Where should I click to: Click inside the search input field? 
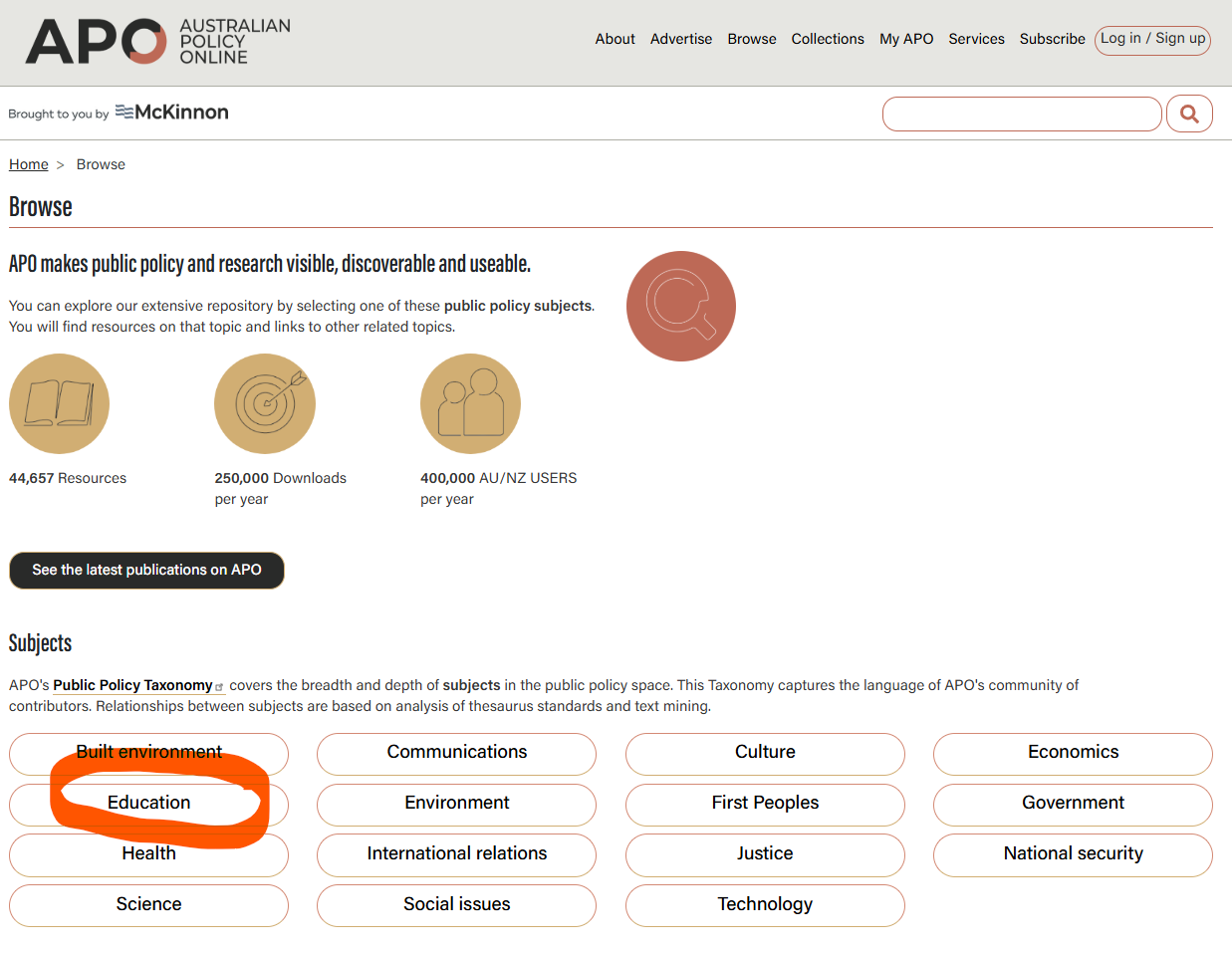pyautogui.click(x=1021, y=113)
